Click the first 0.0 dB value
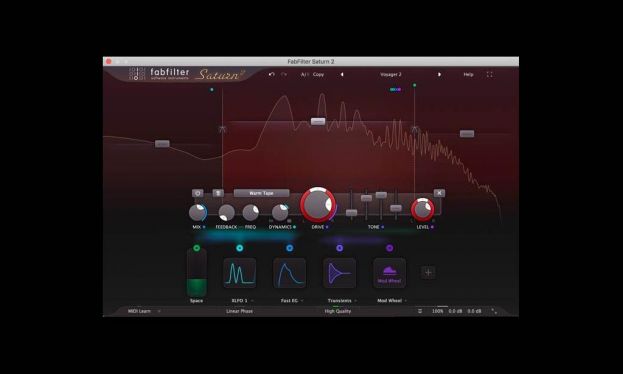This screenshot has width=623, height=374. (x=455, y=311)
